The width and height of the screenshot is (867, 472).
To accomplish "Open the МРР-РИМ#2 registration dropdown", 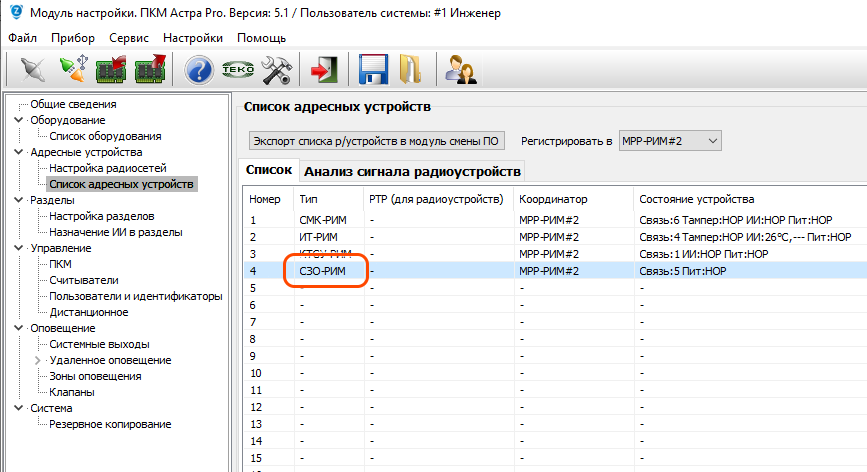I will click(x=669, y=141).
